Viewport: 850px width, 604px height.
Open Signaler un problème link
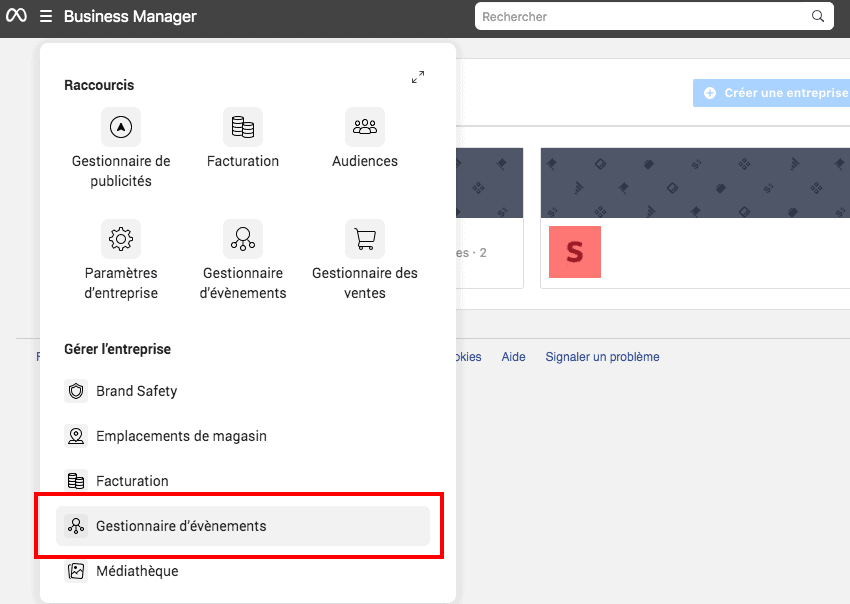click(x=602, y=357)
